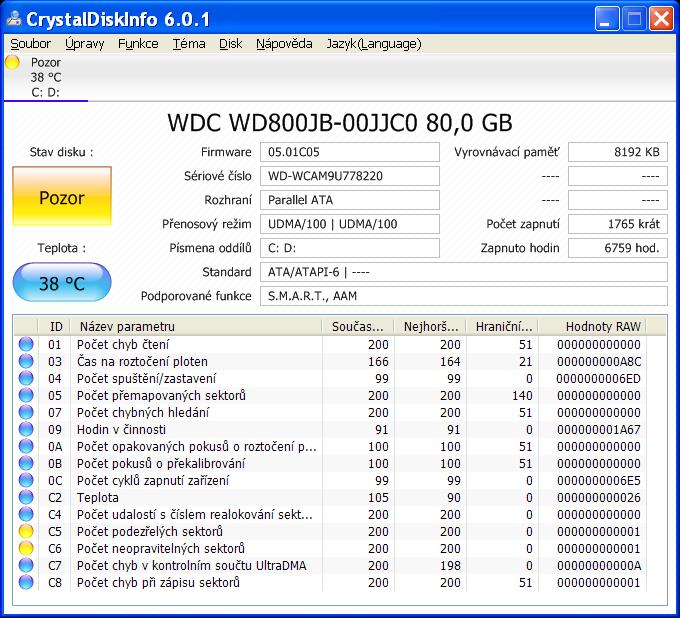Viewport: 681px width, 618px height.
Task: Click the Hraniční column header
Action: click(502, 326)
